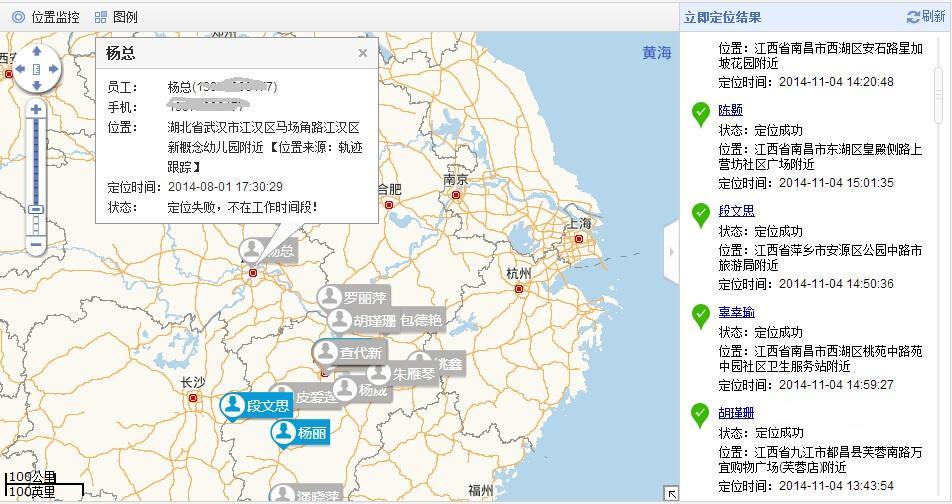Collapse the right results panel
Screen dimensions: 952x504
672,252
